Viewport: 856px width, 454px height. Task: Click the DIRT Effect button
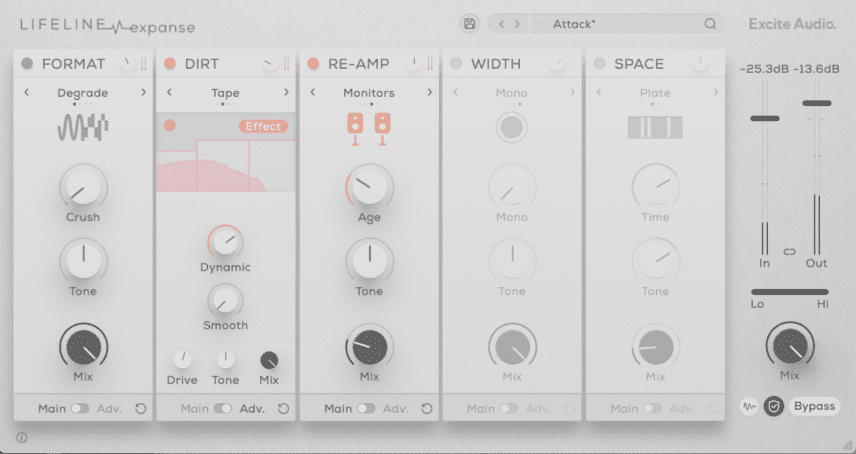point(263,126)
